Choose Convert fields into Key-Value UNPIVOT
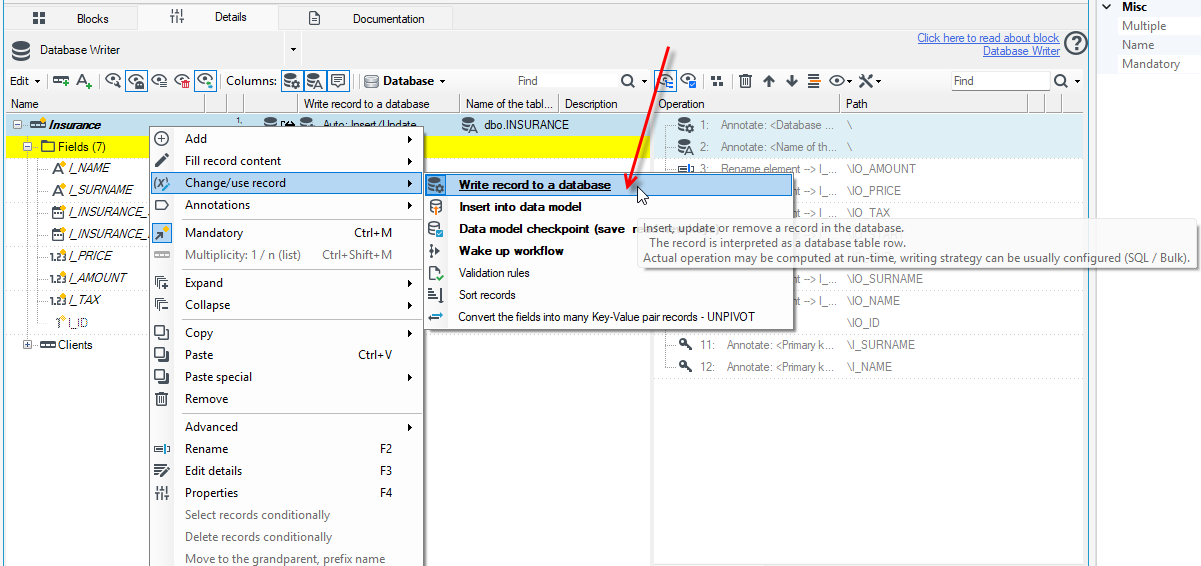 tap(607, 317)
